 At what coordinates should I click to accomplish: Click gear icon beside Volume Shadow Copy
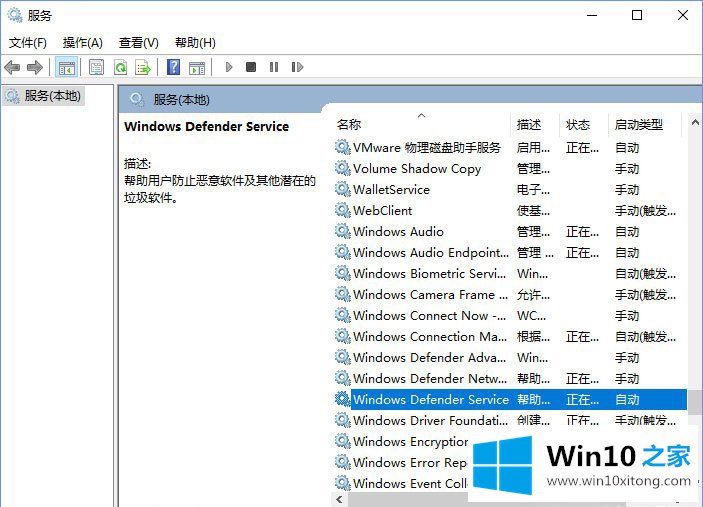(x=343, y=168)
